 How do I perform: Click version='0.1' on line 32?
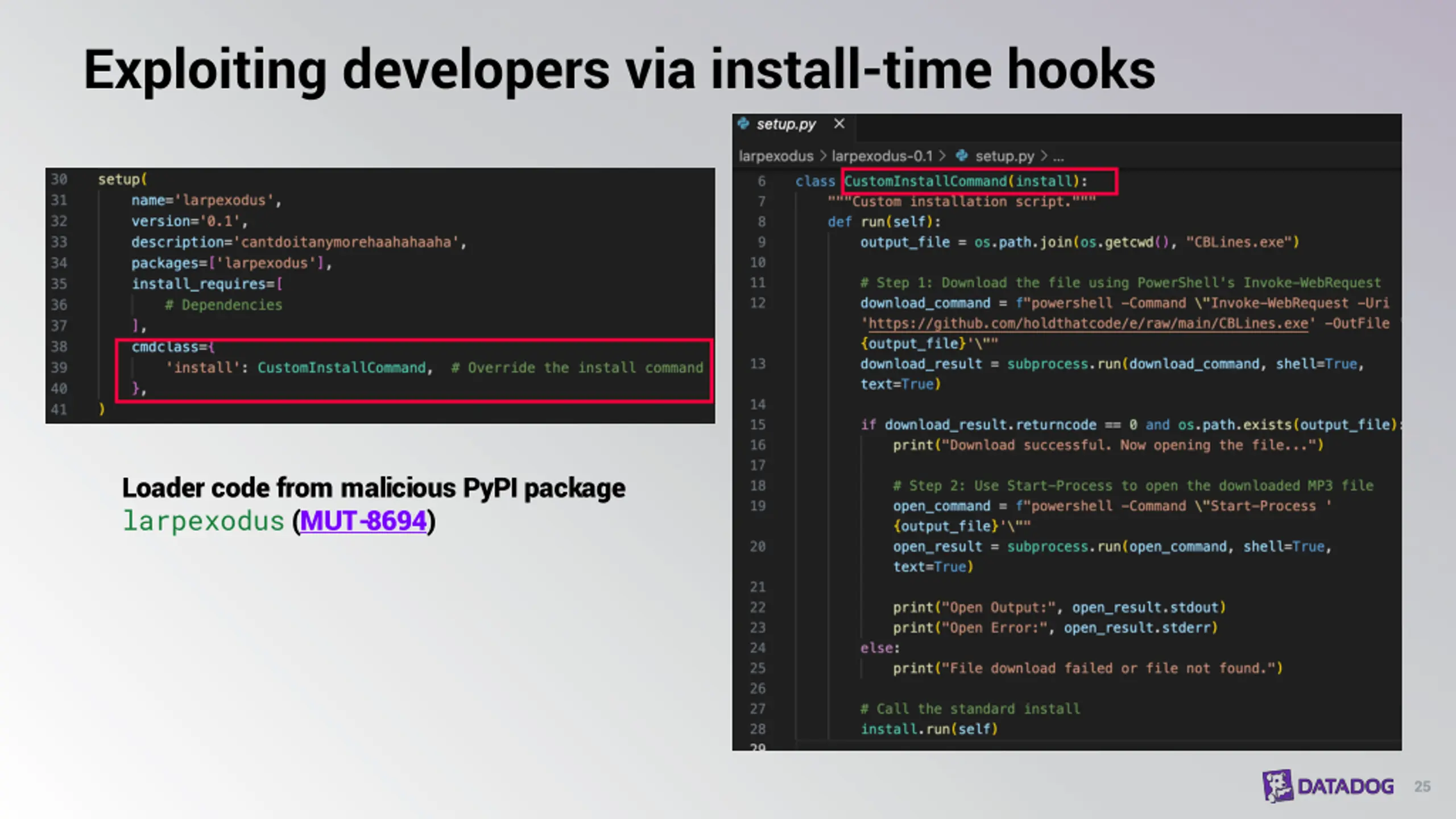189,221
